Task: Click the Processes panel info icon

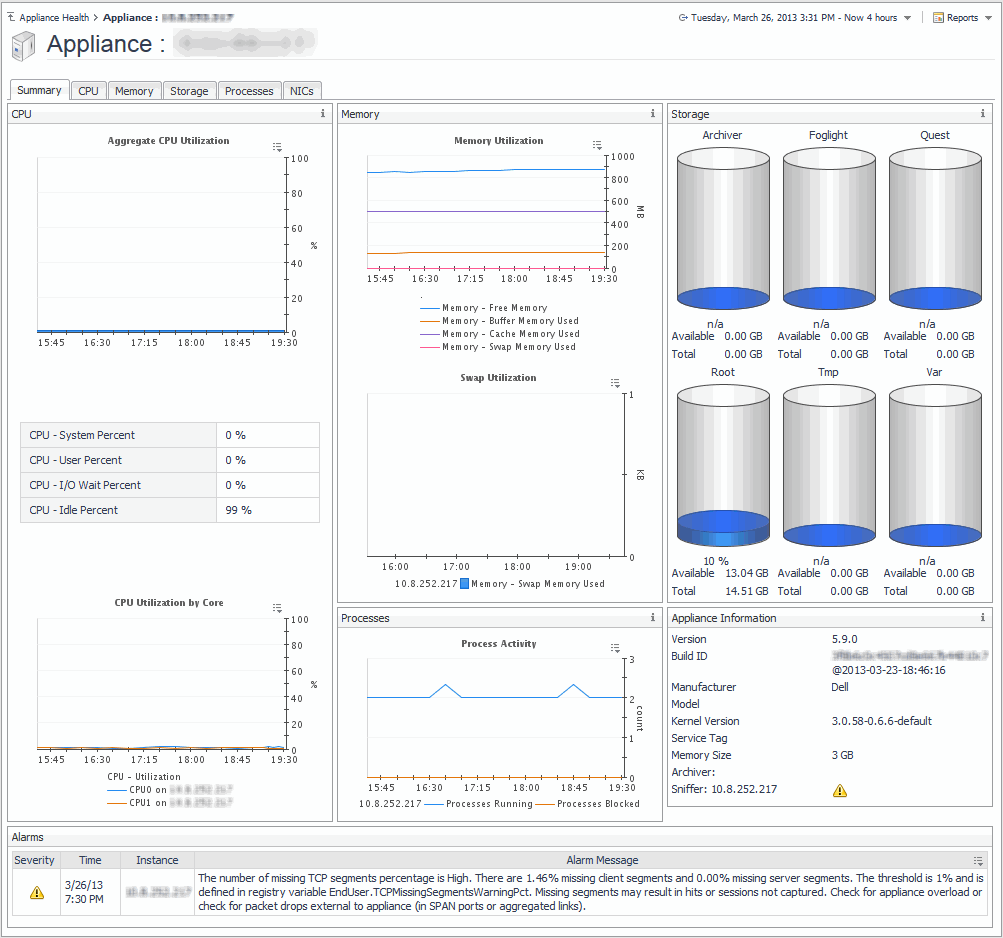Action: click(652, 618)
